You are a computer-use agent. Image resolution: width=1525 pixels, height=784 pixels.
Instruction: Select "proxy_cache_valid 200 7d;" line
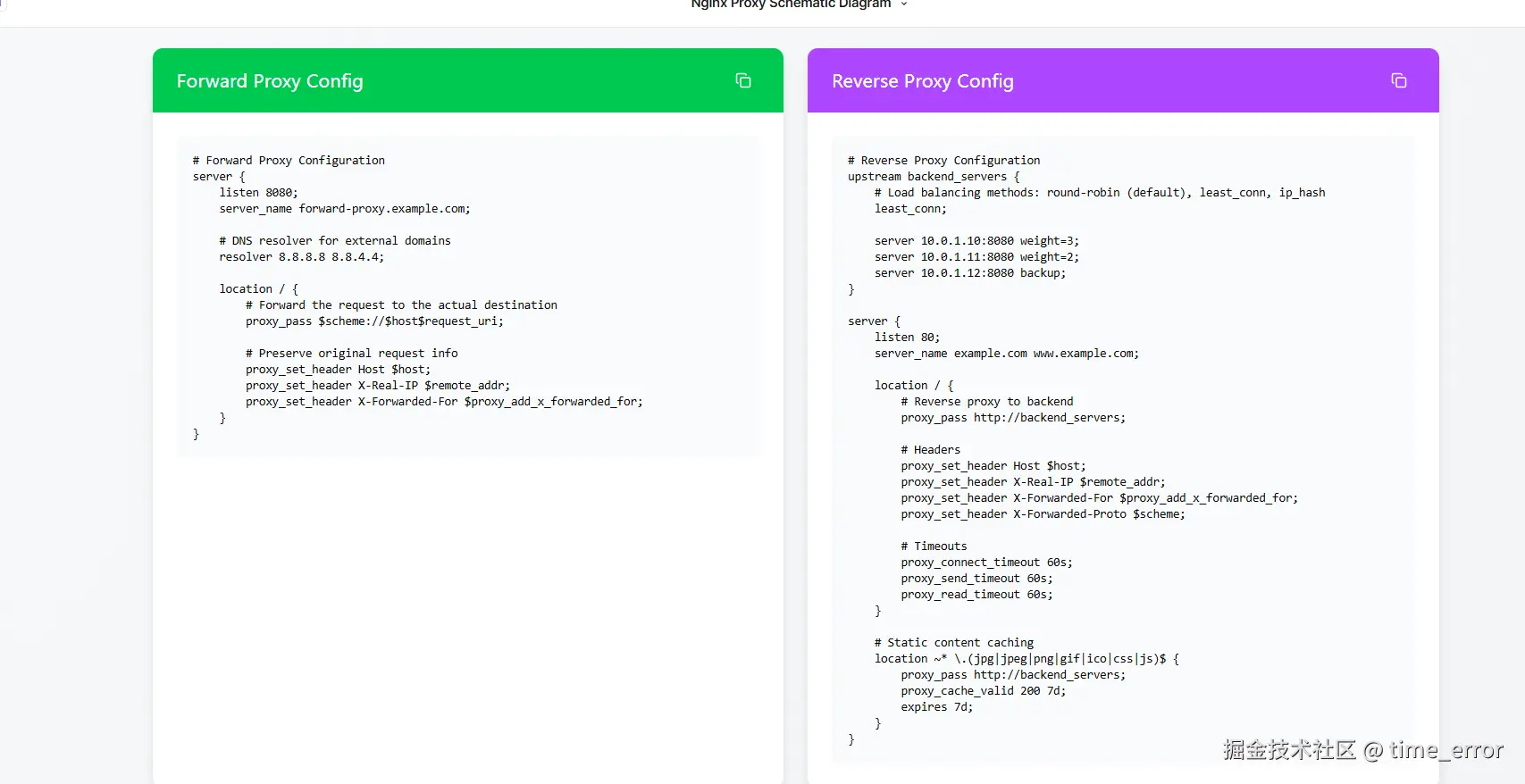coord(984,691)
